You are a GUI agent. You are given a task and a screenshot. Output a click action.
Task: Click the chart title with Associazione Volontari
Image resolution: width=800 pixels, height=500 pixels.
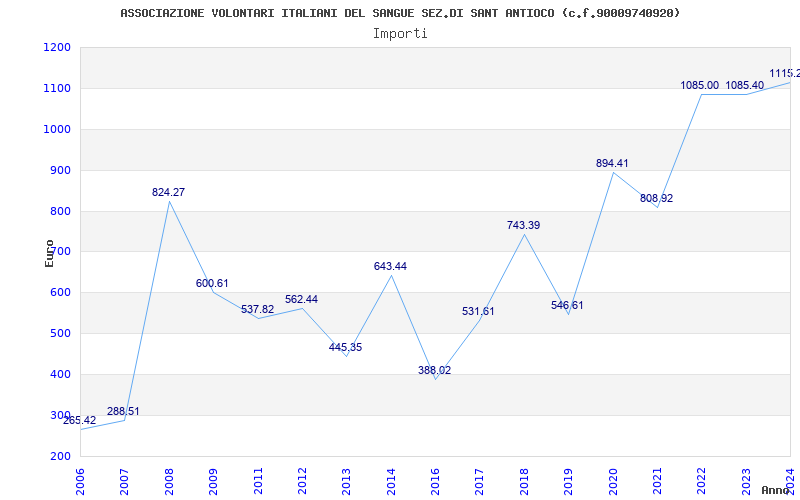pyautogui.click(x=400, y=13)
